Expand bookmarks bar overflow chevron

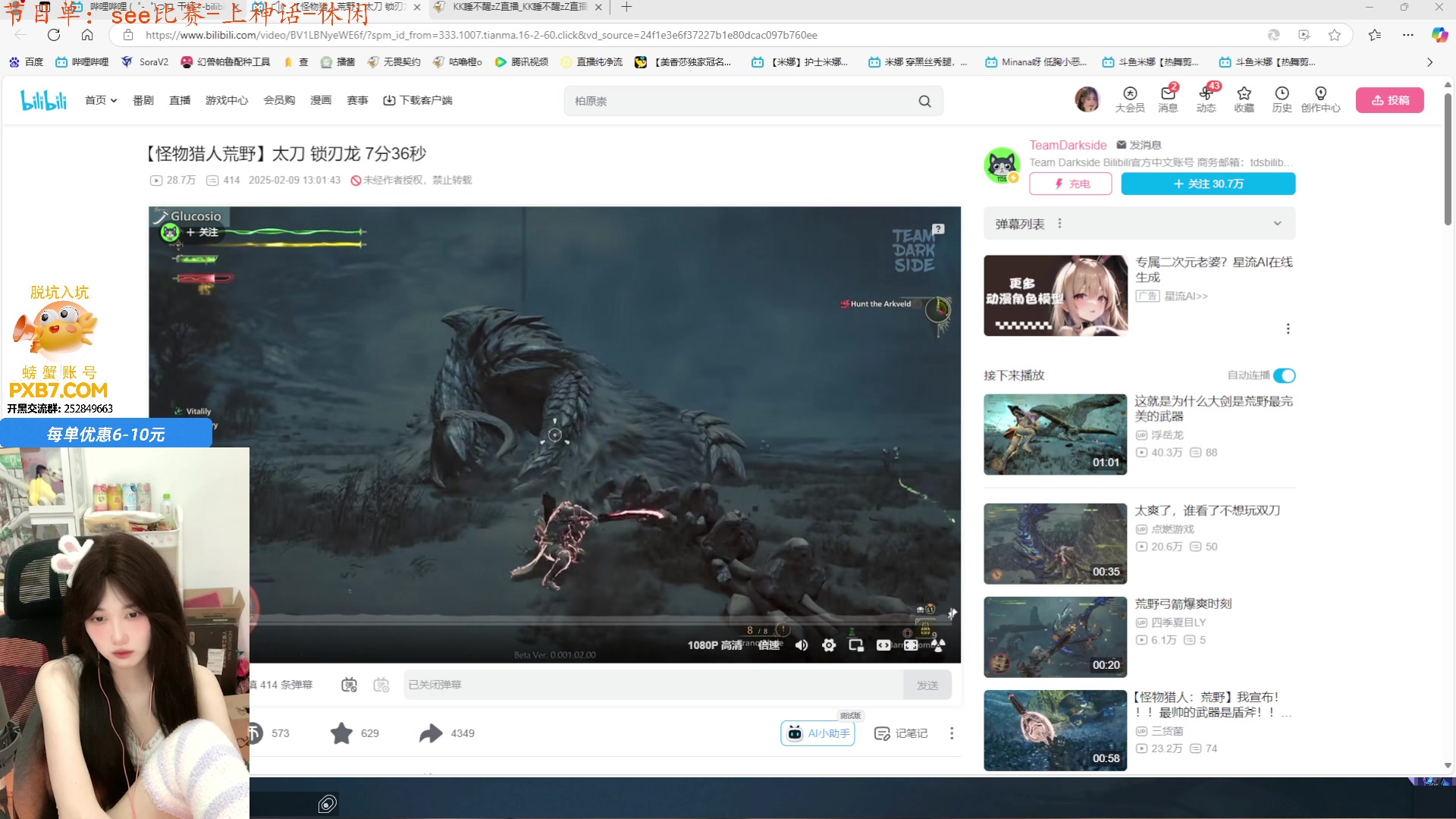click(1429, 62)
